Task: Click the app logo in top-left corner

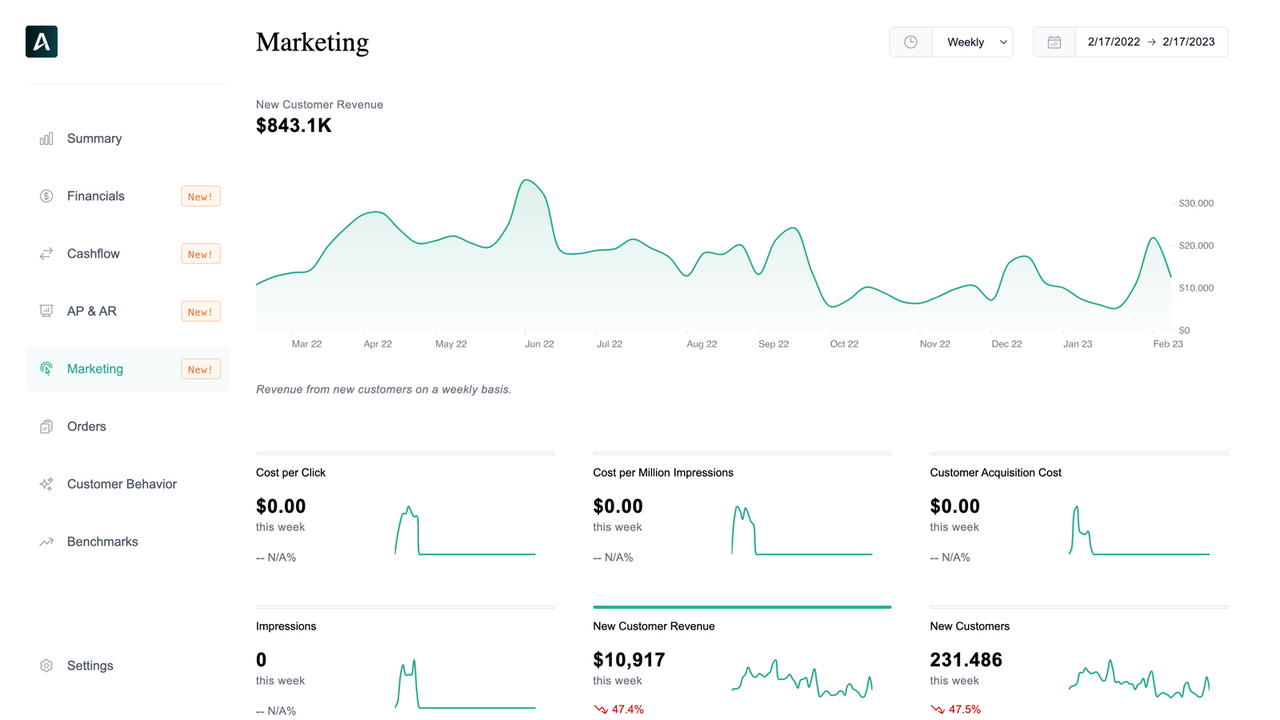Action: (x=41, y=41)
